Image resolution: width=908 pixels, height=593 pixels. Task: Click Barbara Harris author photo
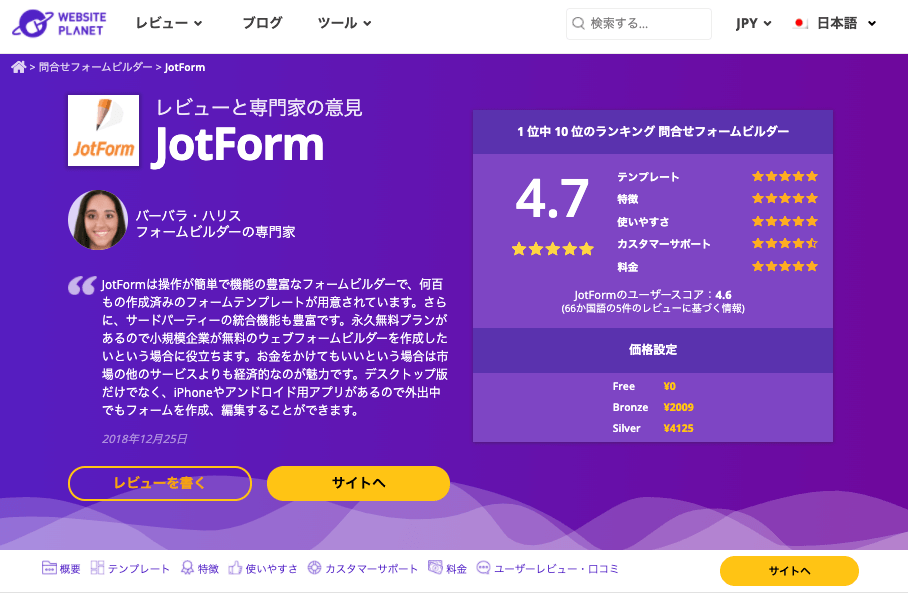click(x=98, y=220)
